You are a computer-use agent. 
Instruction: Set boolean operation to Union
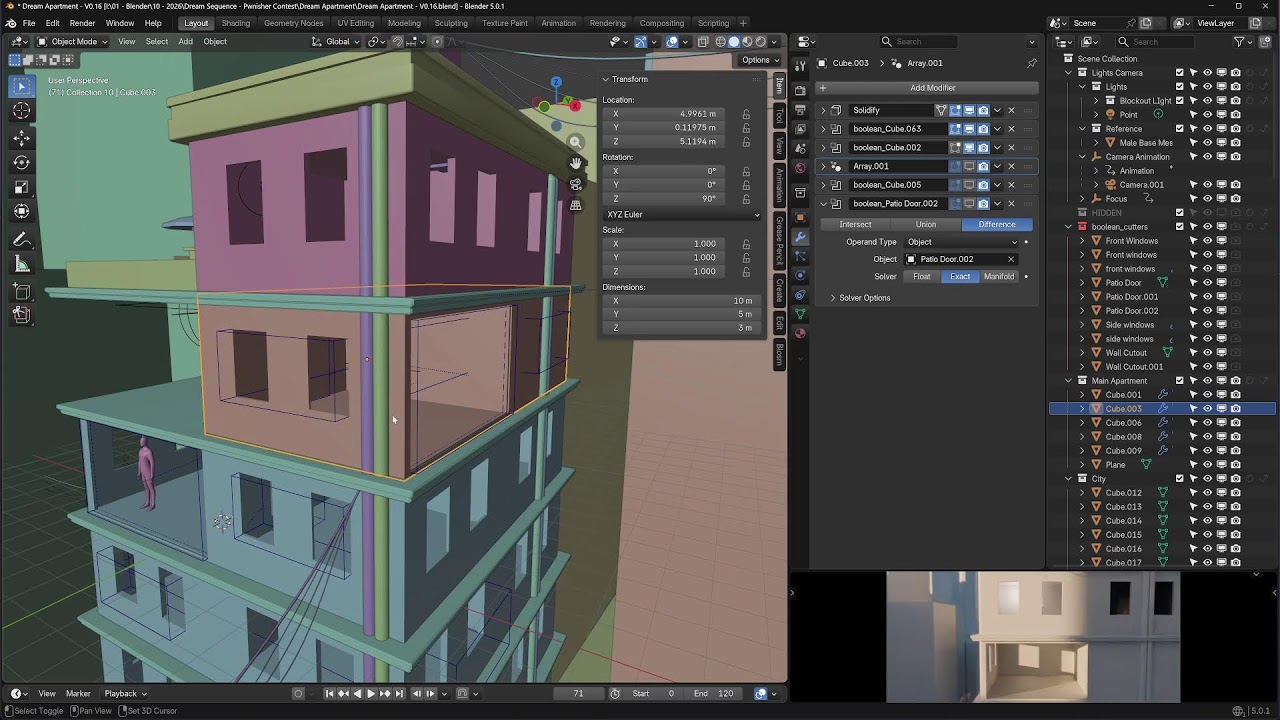coord(926,224)
